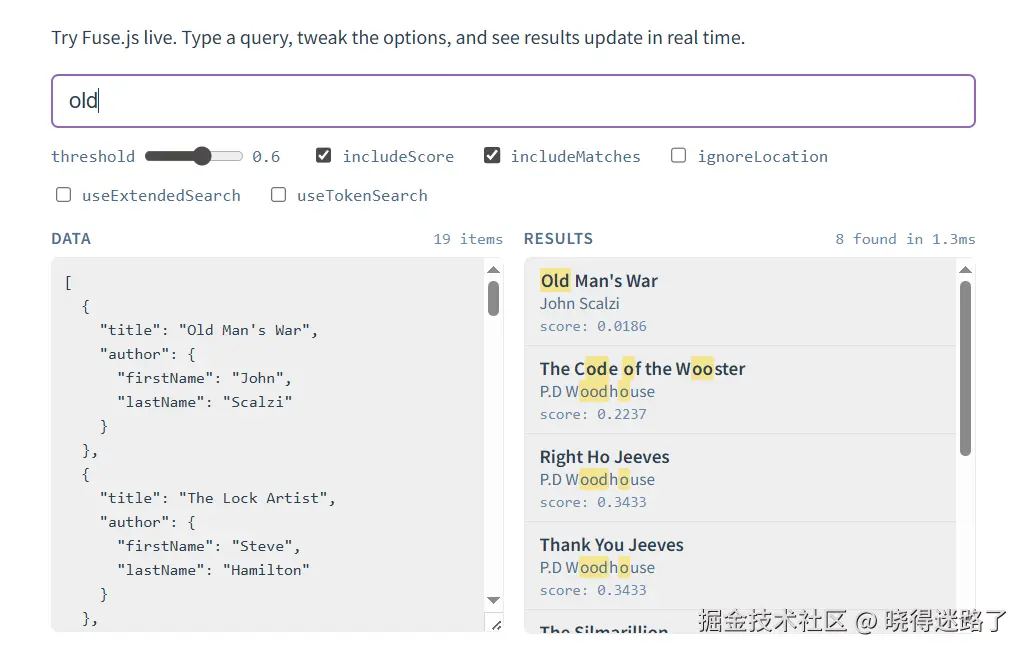Screen dimensions: 1028x654
Task: Click inside the JSON data editor
Action: [x=270, y=450]
